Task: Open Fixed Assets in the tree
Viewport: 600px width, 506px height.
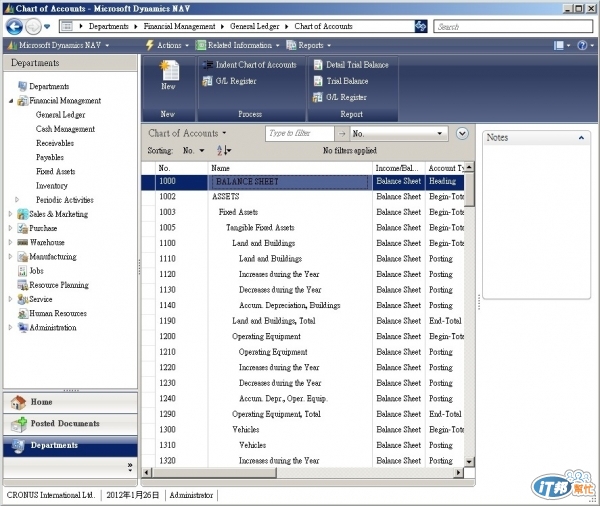Action: (x=55, y=171)
